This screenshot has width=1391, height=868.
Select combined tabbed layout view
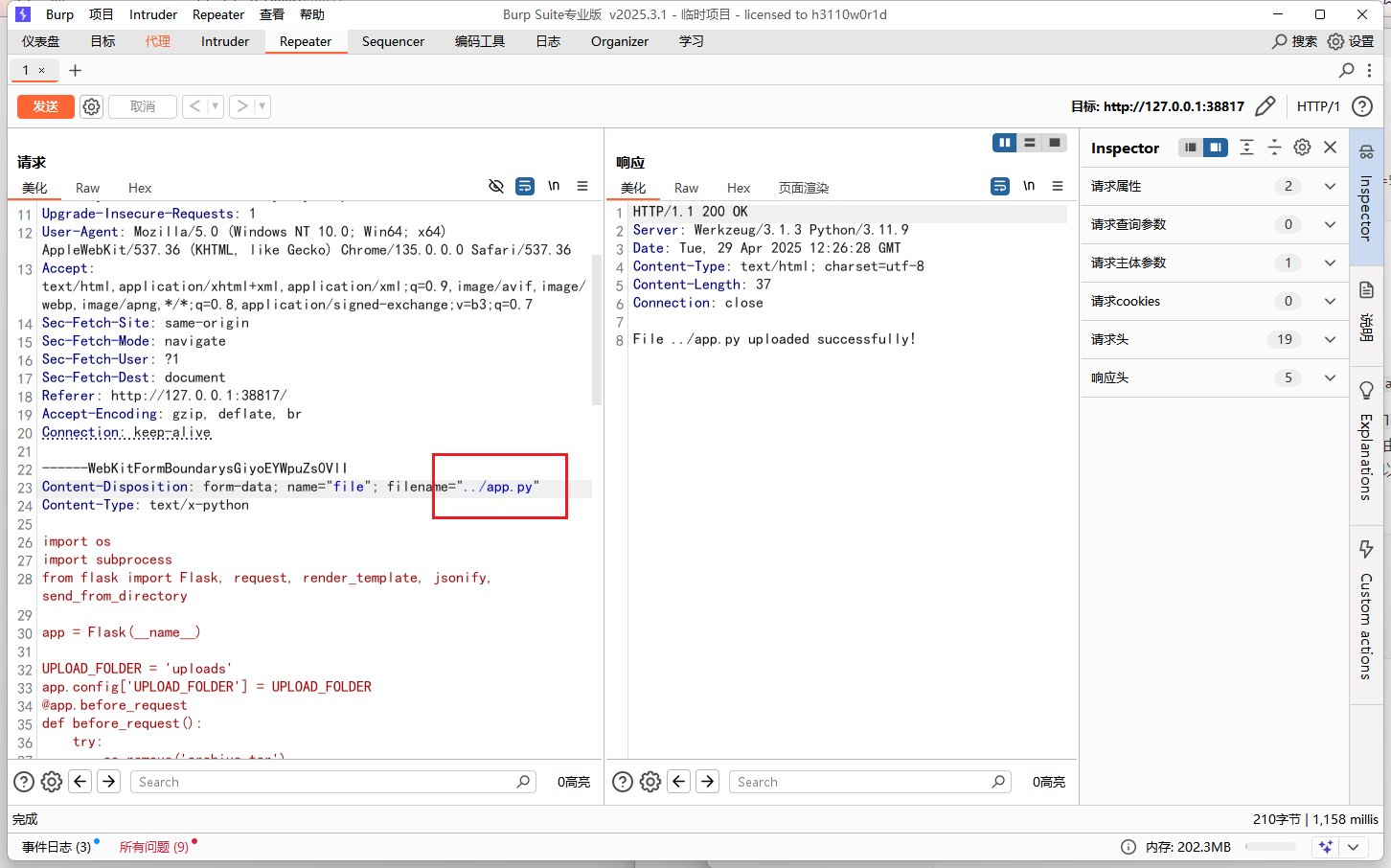tap(1055, 143)
